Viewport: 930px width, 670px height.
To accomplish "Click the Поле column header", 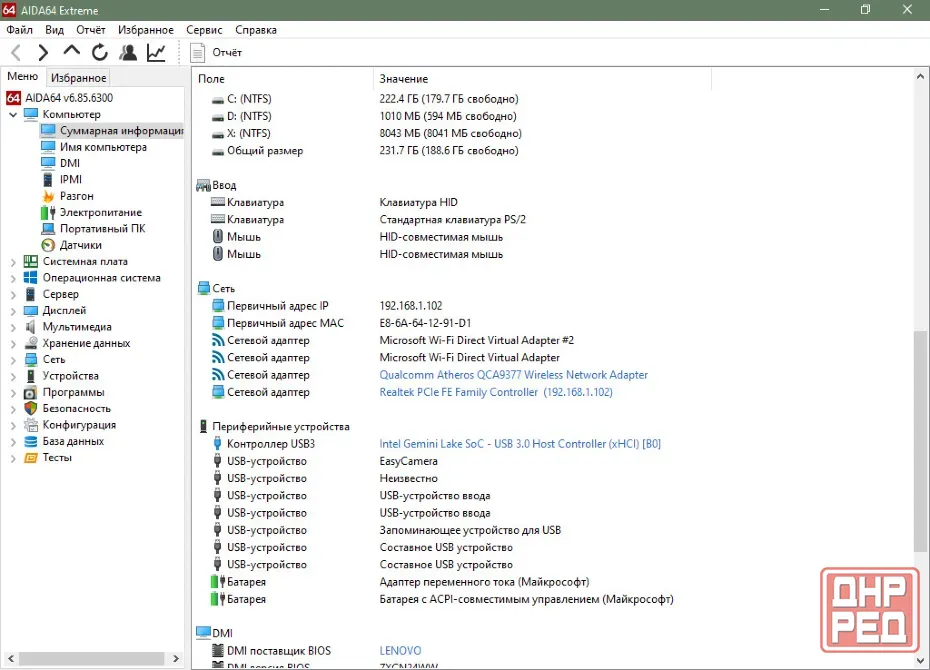I will point(283,79).
